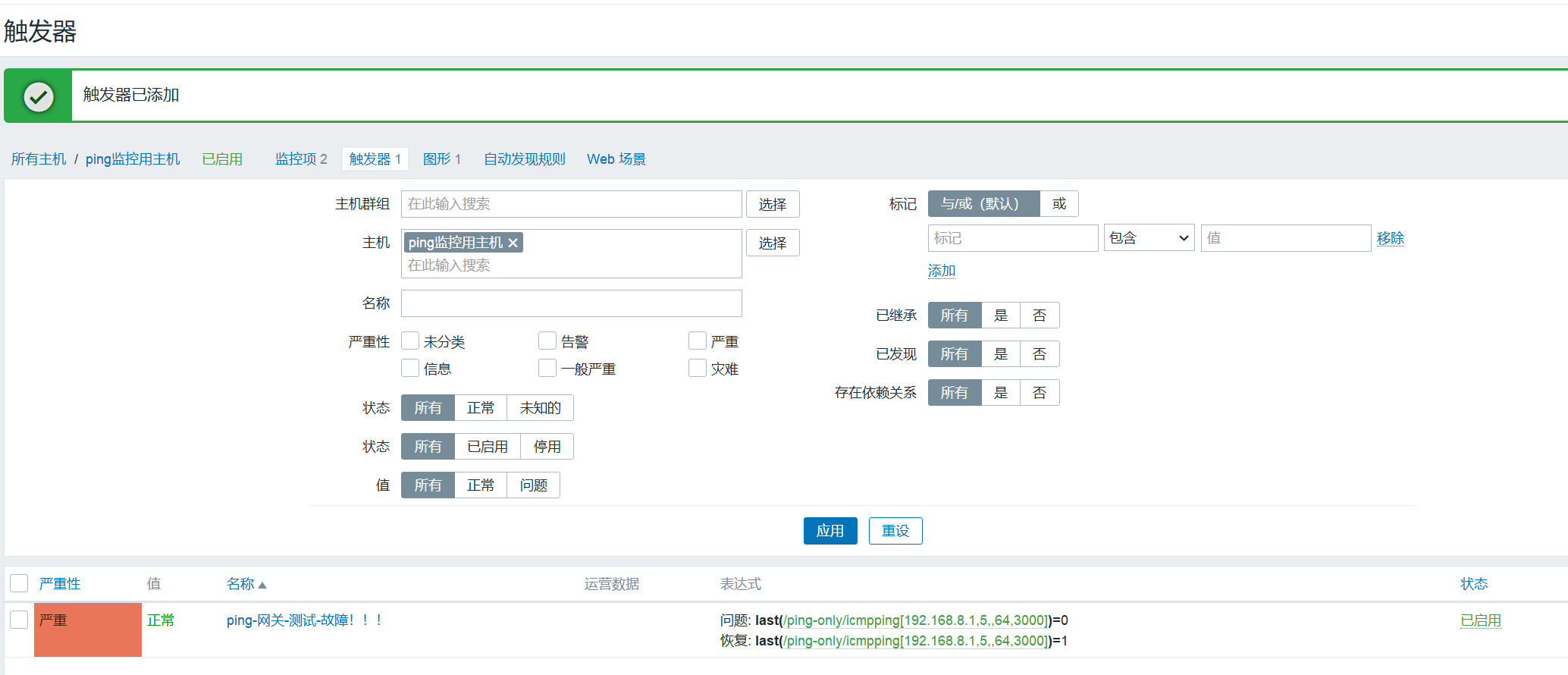
Task: Sort by 名称 column arrow
Action: click(x=262, y=585)
